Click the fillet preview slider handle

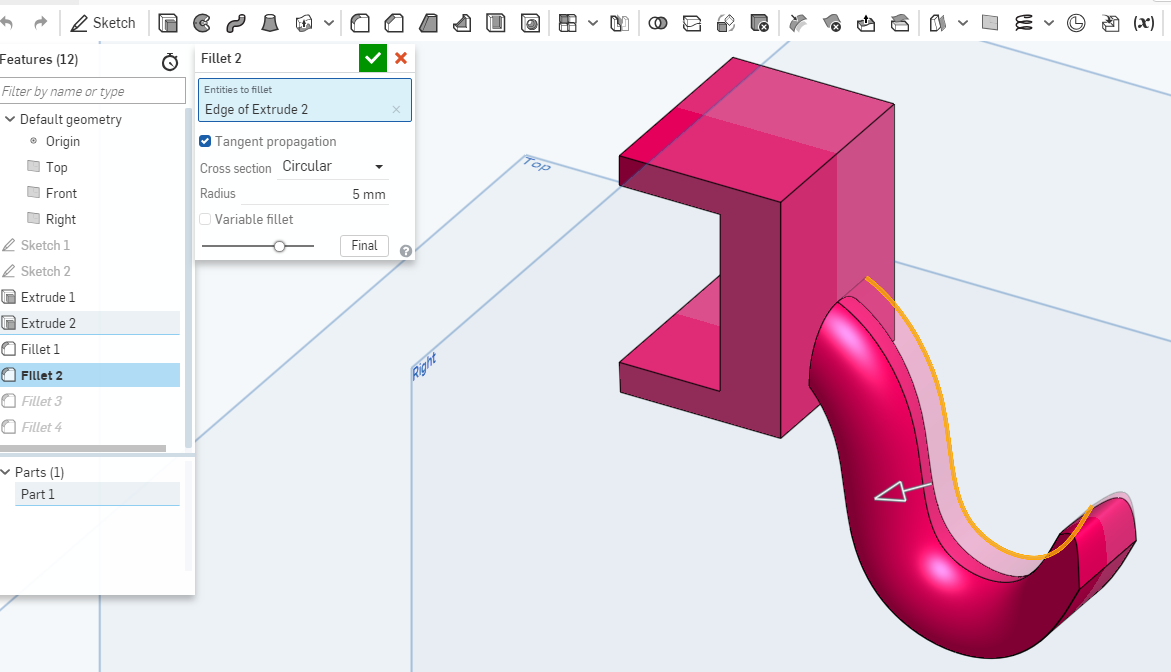tap(279, 246)
